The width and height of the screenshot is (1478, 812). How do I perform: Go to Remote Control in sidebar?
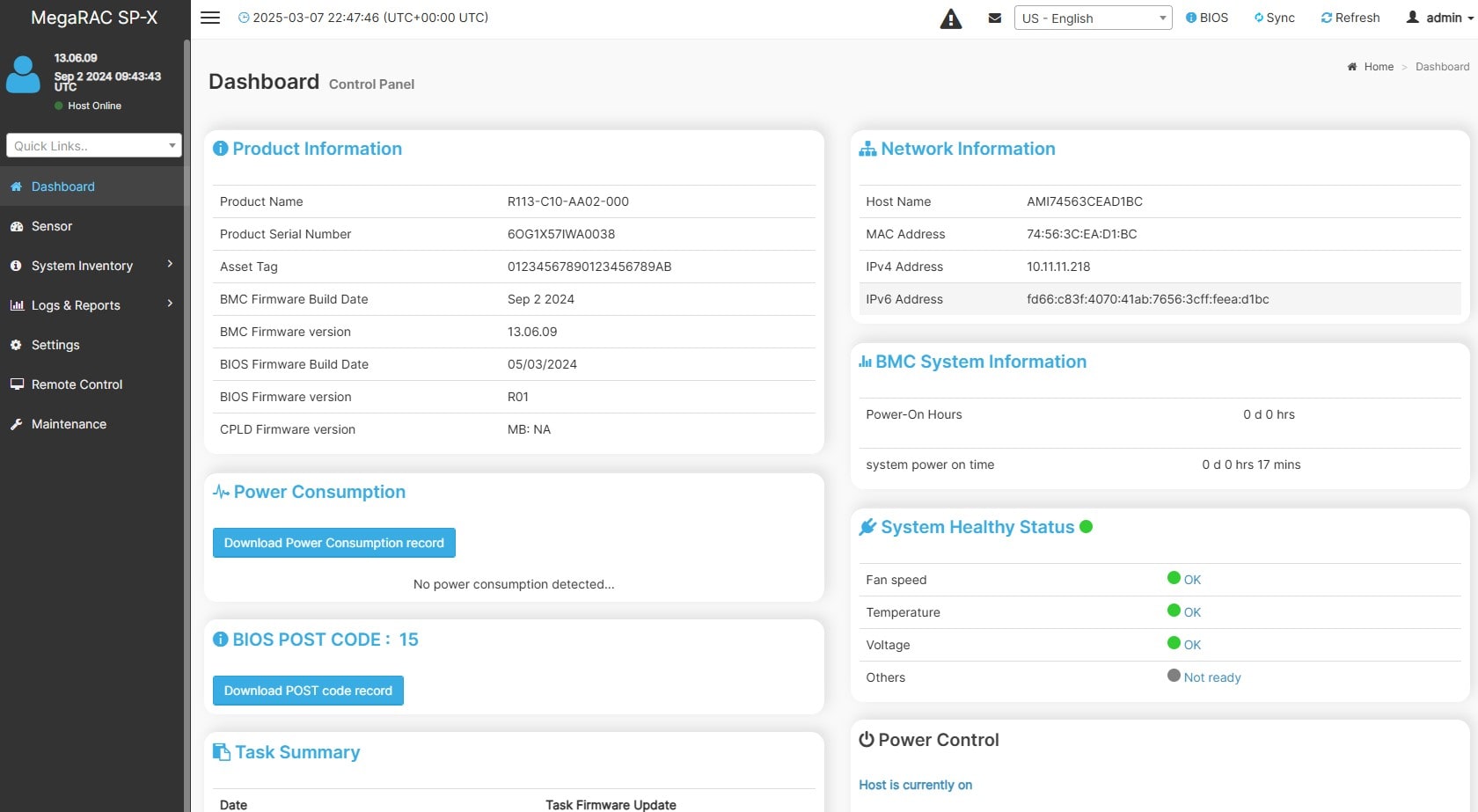77,384
